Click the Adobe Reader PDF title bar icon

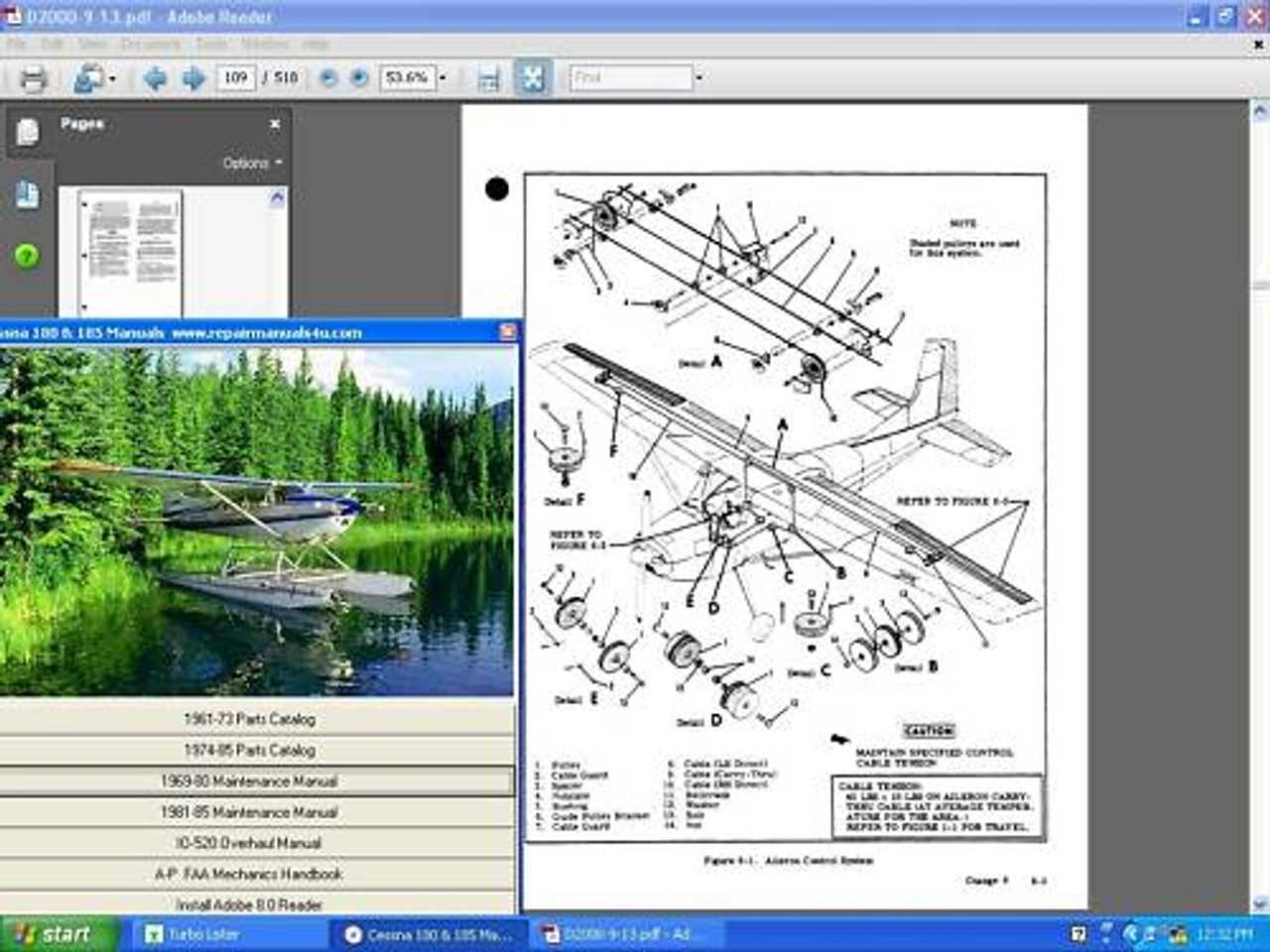click(12, 15)
